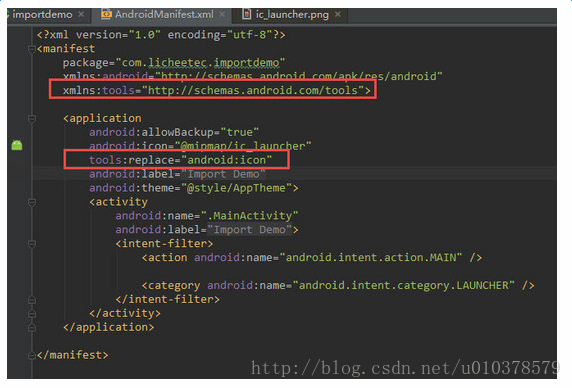Click the application android:label "Import Demo" value

click(224, 174)
